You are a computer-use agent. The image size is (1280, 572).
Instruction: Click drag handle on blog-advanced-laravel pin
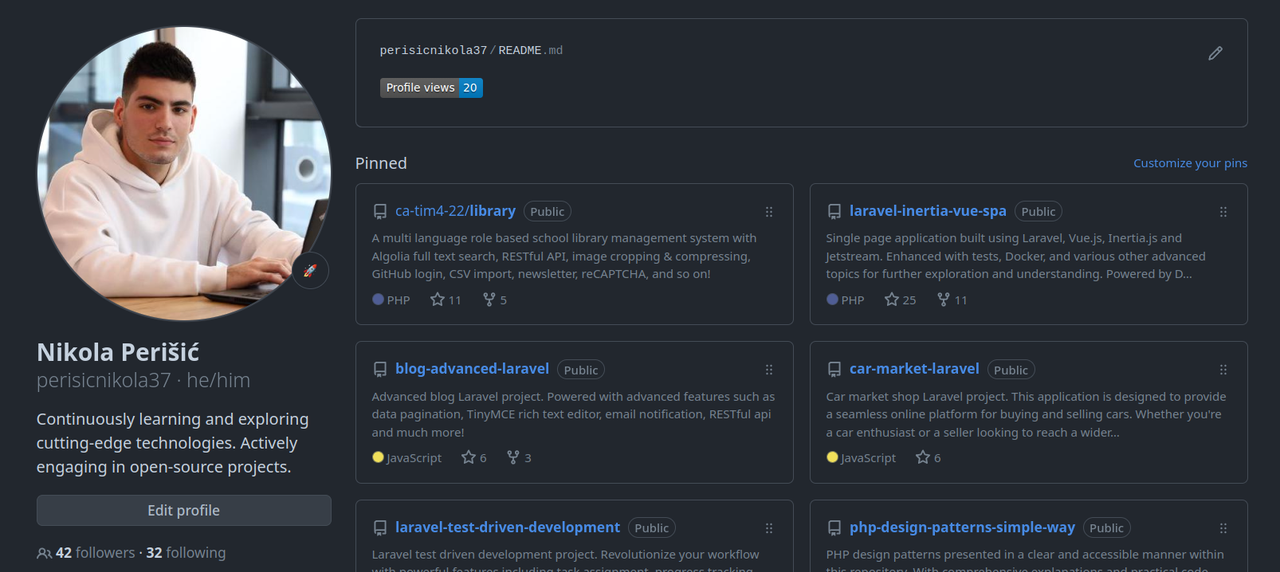769,370
